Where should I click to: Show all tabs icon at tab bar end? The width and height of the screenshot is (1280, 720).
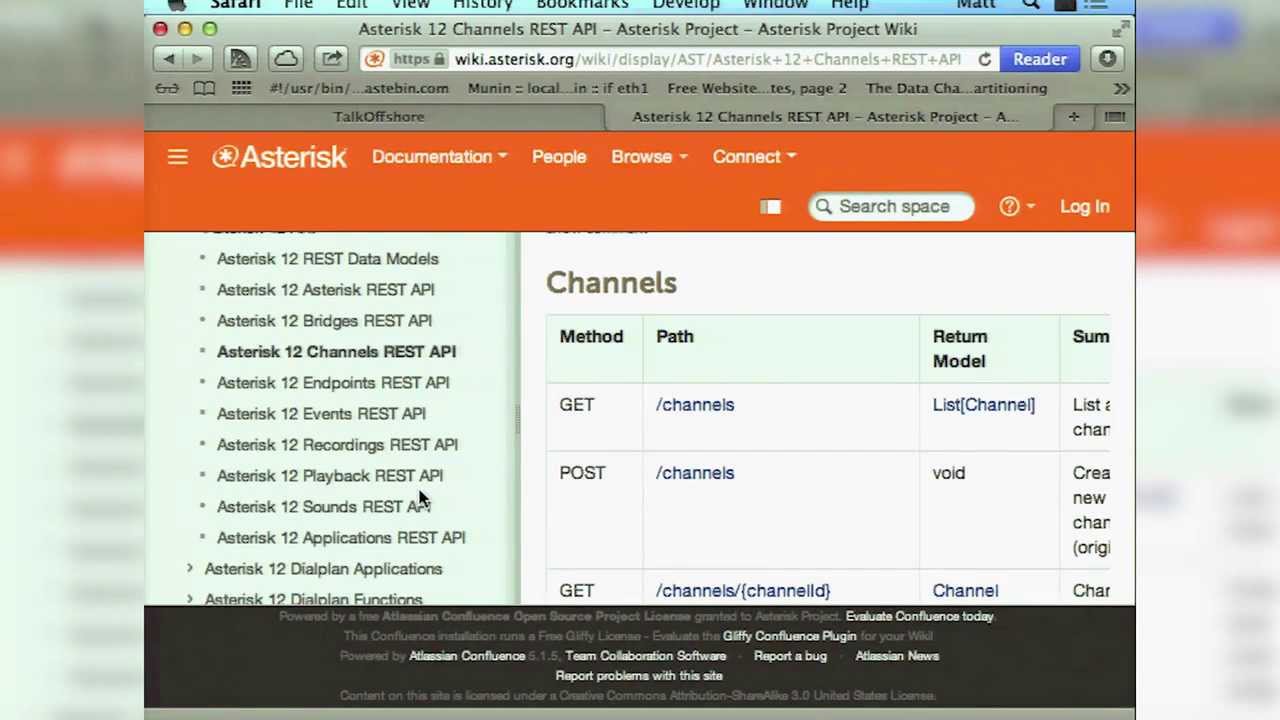point(1115,117)
